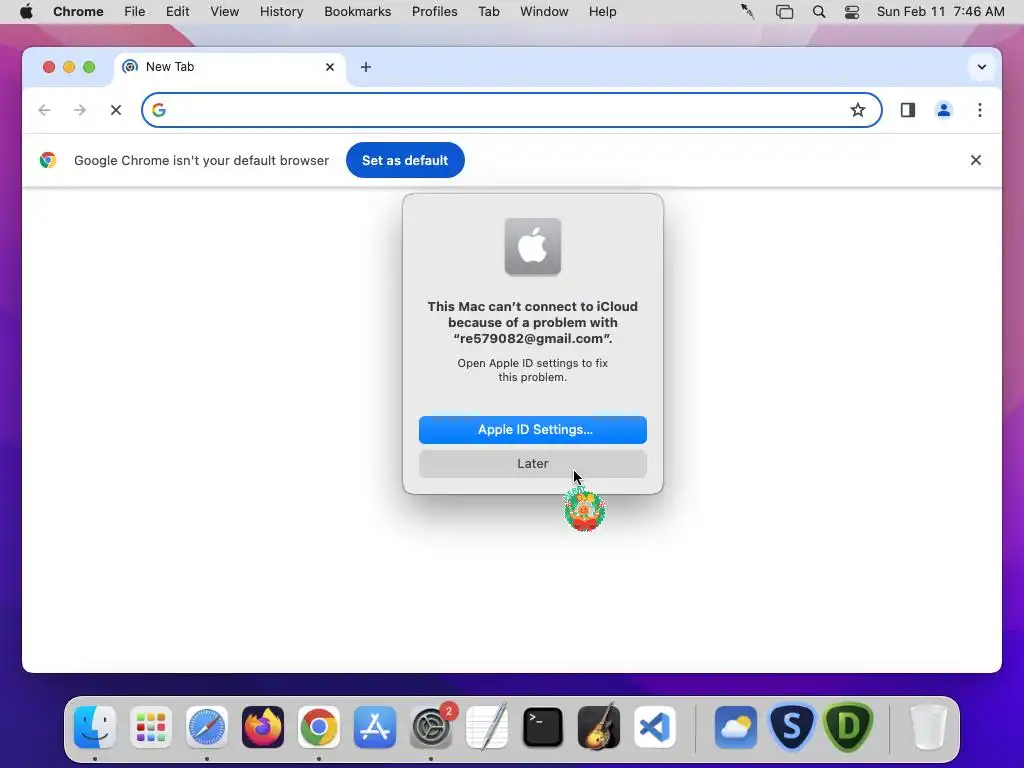Launch Visual Studio Code from the Dock
The width and height of the screenshot is (1024, 768).
coord(655,727)
